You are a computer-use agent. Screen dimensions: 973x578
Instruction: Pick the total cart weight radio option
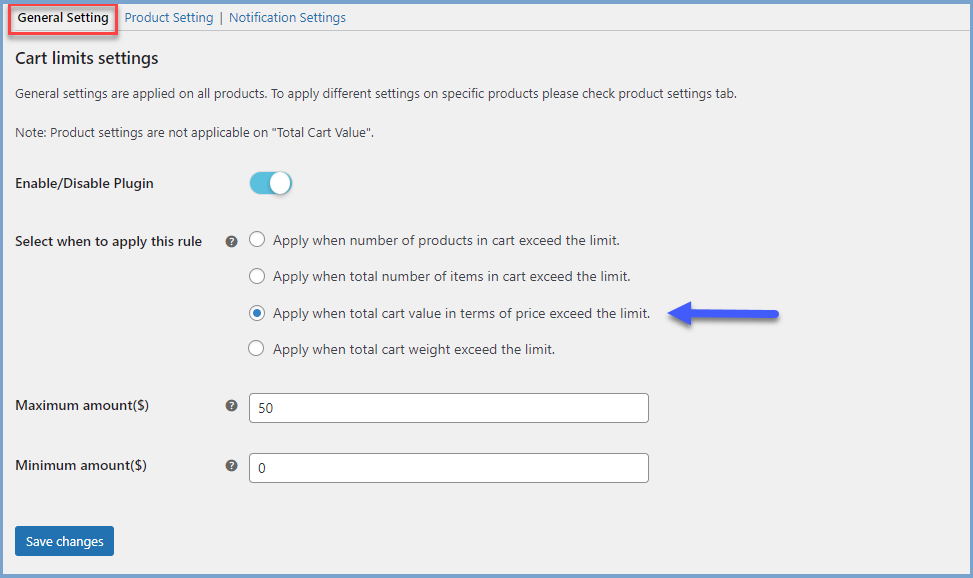click(257, 349)
